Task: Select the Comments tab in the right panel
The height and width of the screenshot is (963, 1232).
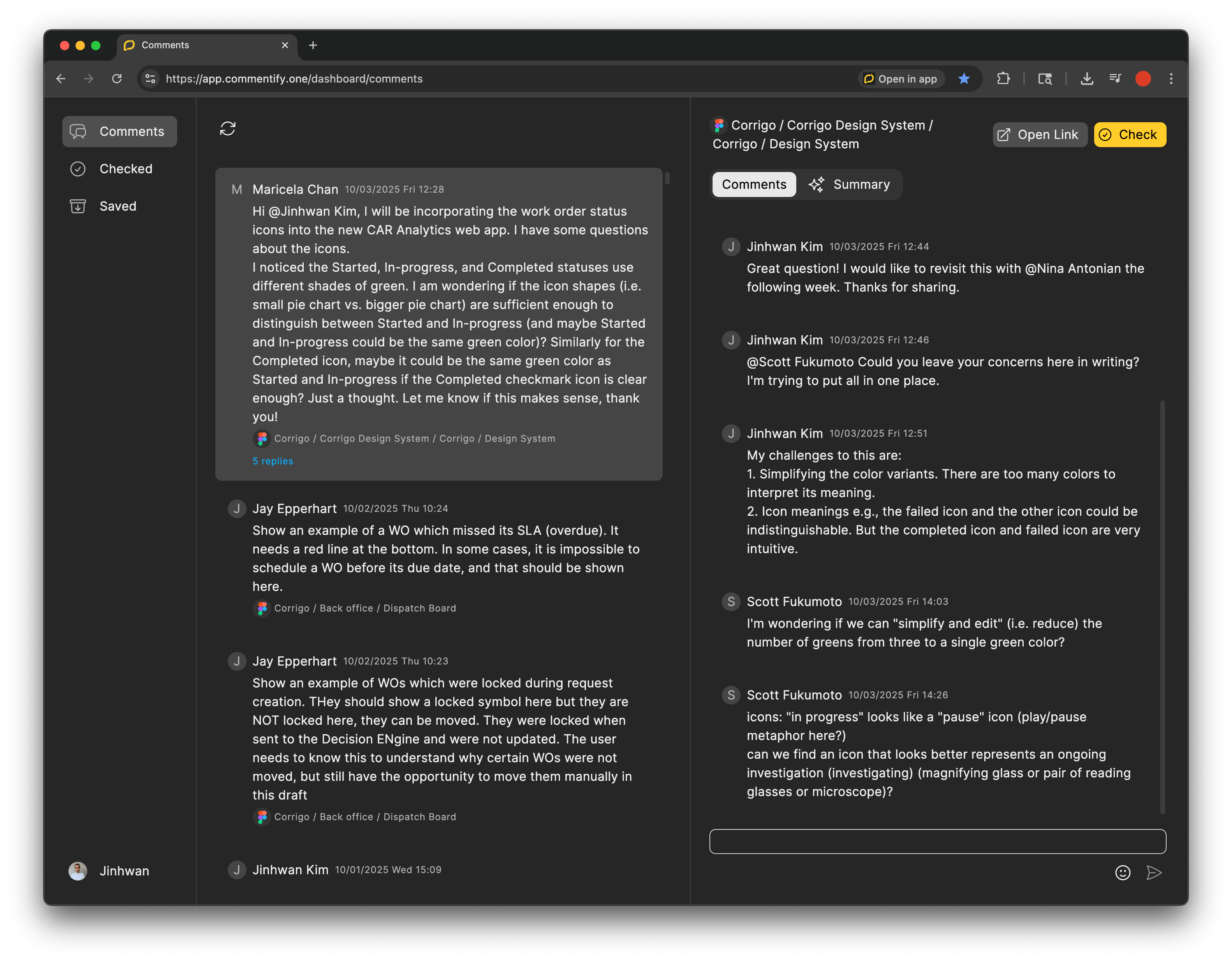Action: click(753, 185)
